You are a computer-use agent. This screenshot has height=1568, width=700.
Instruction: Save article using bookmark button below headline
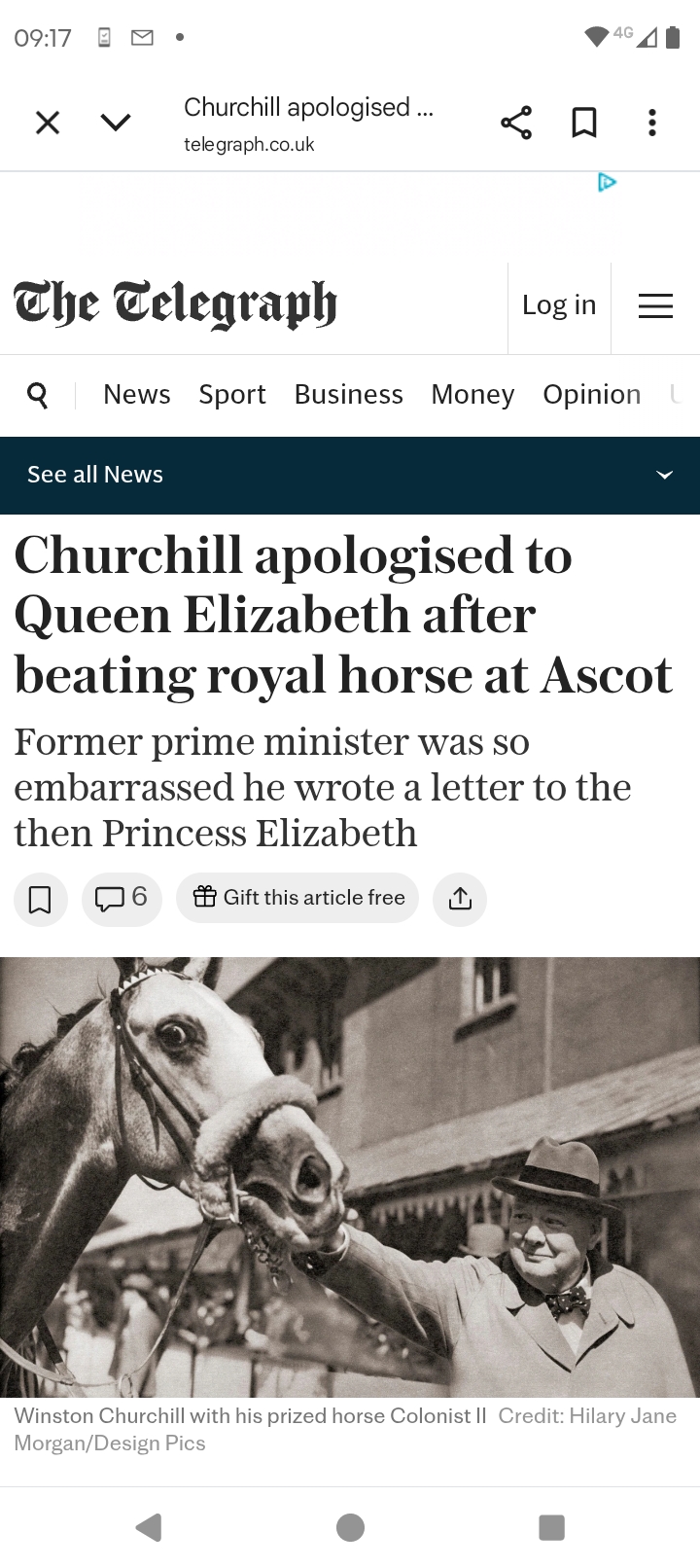tap(40, 899)
